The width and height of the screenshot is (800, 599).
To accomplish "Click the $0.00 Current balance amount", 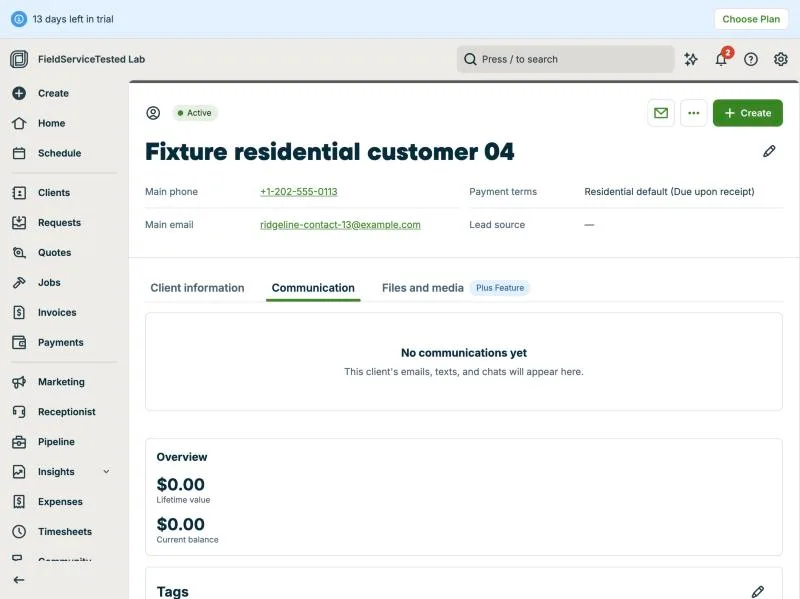I will coord(181,524).
